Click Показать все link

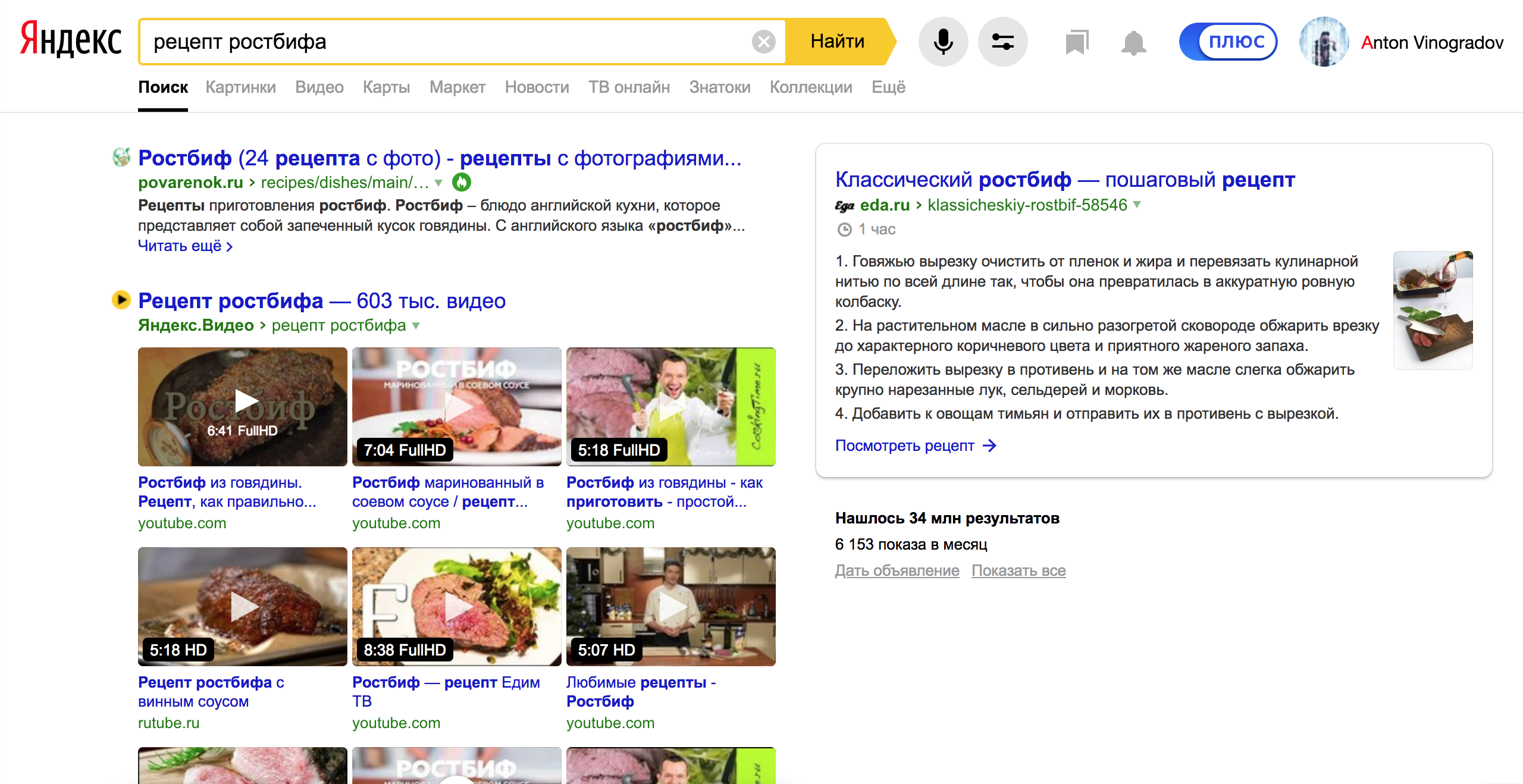[1018, 570]
